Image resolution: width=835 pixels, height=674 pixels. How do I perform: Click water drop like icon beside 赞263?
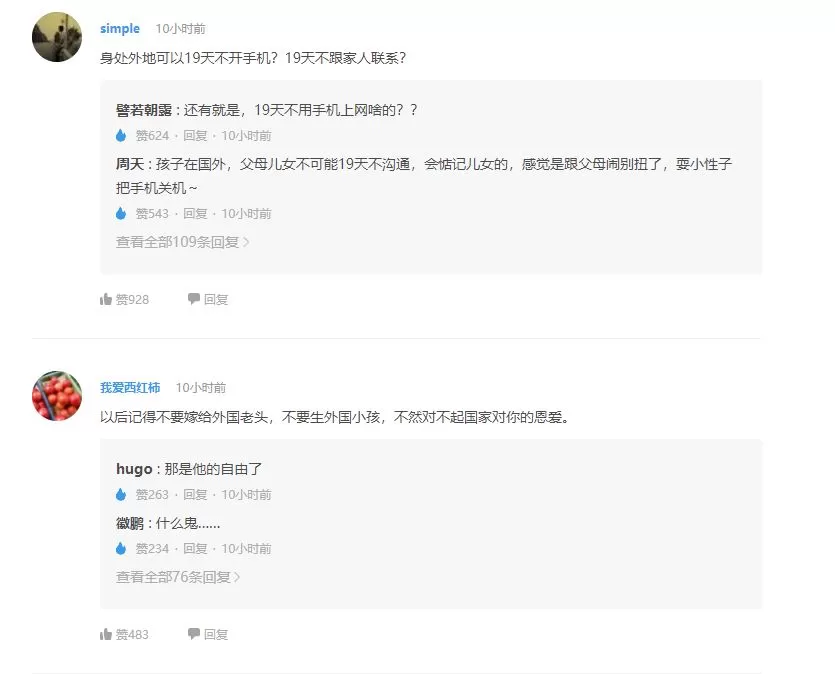pyautogui.click(x=121, y=494)
